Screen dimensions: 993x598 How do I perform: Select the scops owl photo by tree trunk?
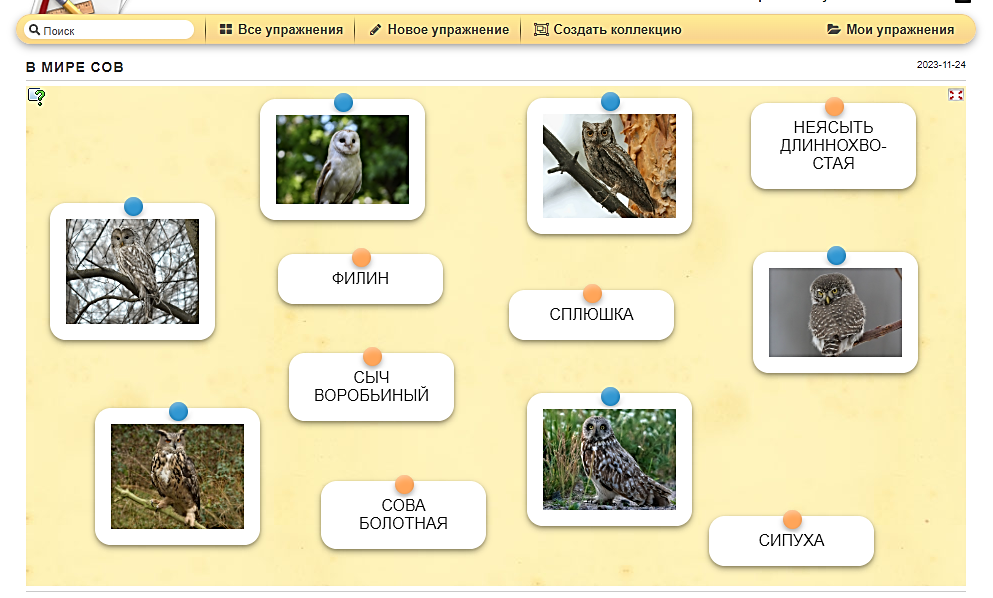pos(609,166)
